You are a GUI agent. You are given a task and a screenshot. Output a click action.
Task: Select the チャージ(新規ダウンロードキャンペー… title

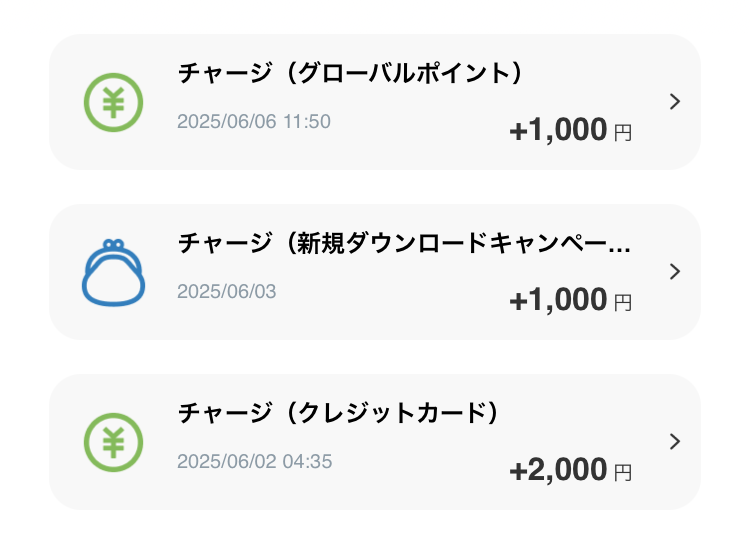click(x=404, y=243)
